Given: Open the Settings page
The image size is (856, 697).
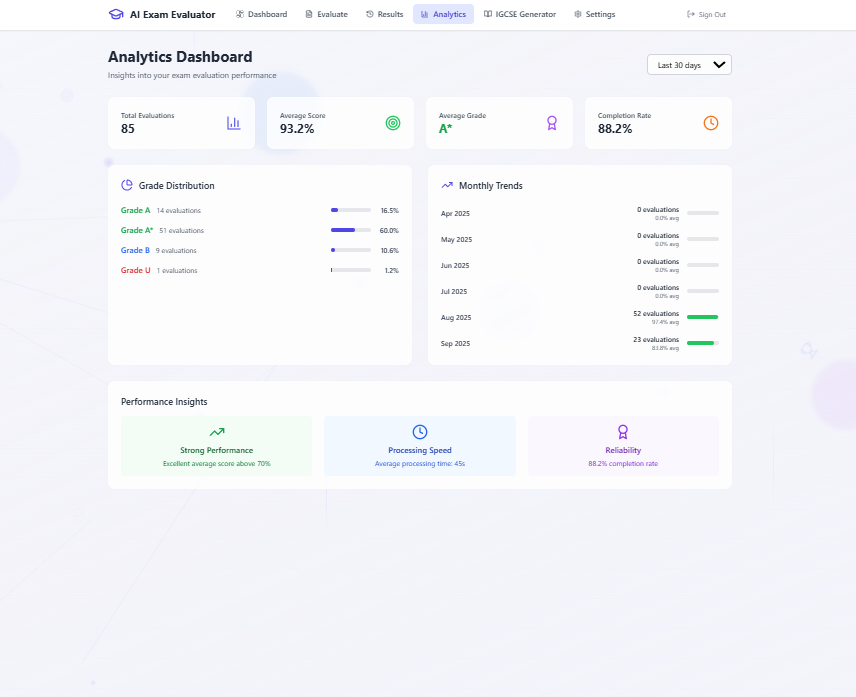Looking at the screenshot, I should click(x=594, y=14).
